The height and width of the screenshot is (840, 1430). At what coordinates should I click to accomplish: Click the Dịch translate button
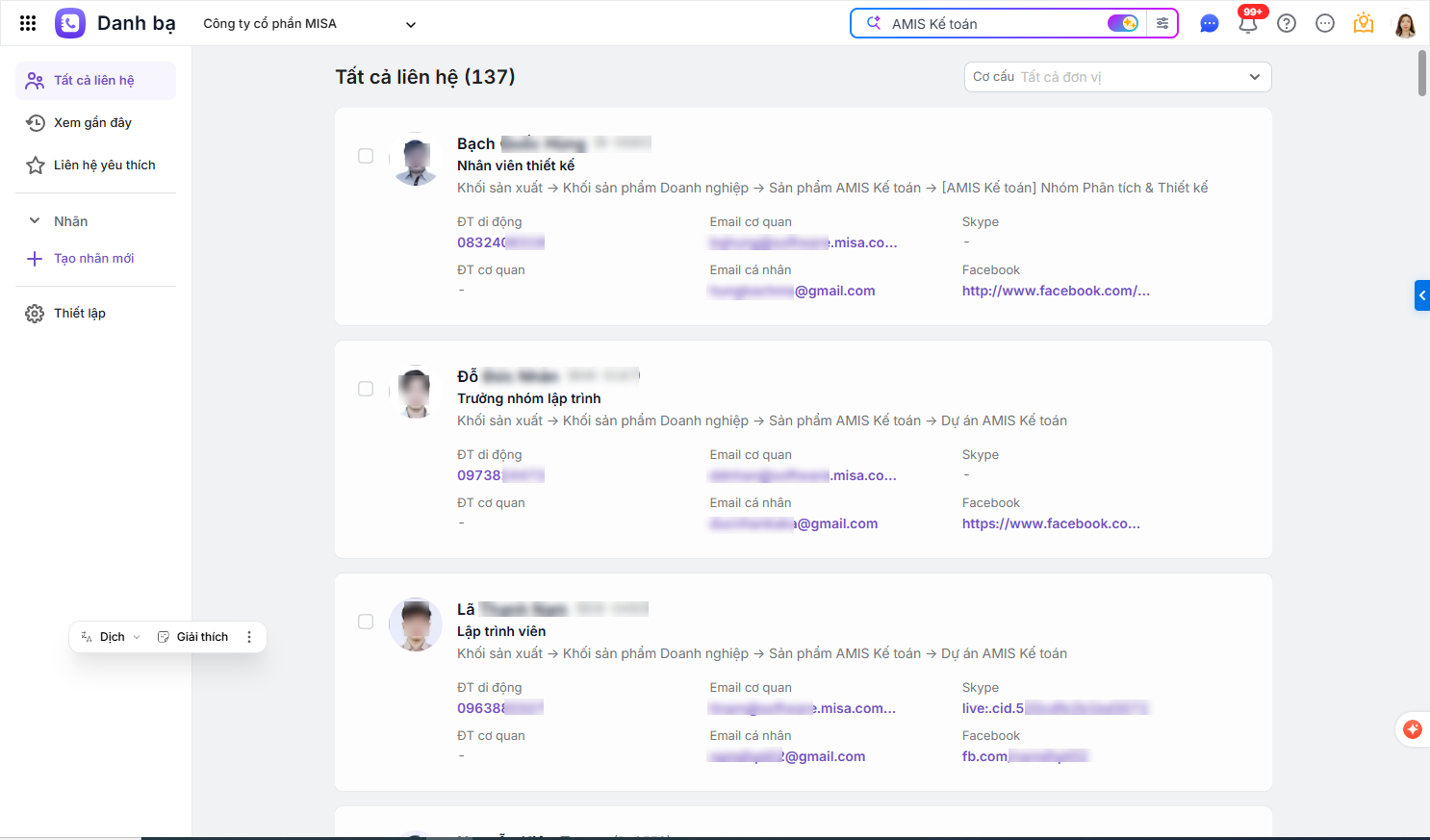[112, 637]
